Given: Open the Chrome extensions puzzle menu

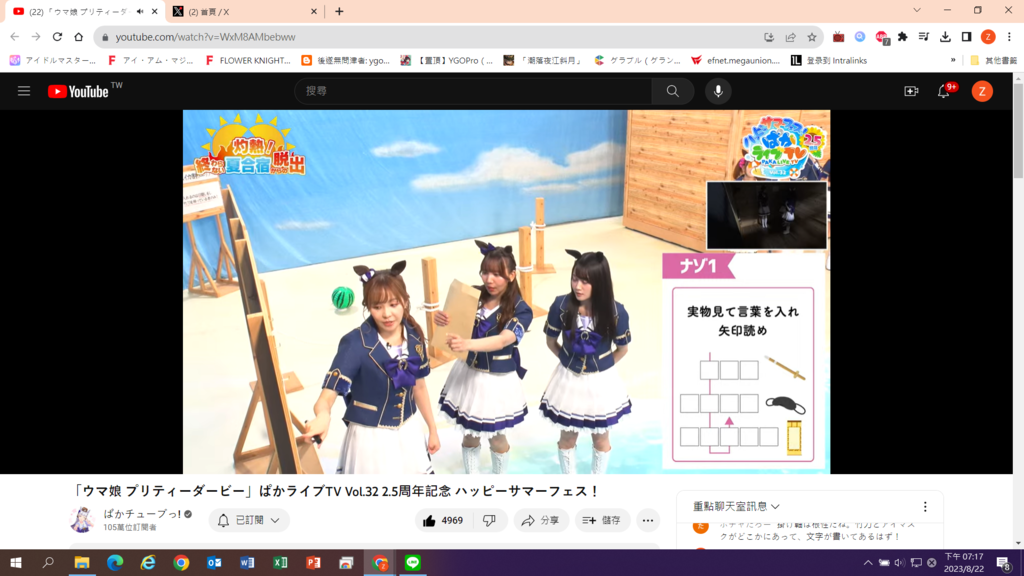Looking at the screenshot, I should (x=903, y=37).
